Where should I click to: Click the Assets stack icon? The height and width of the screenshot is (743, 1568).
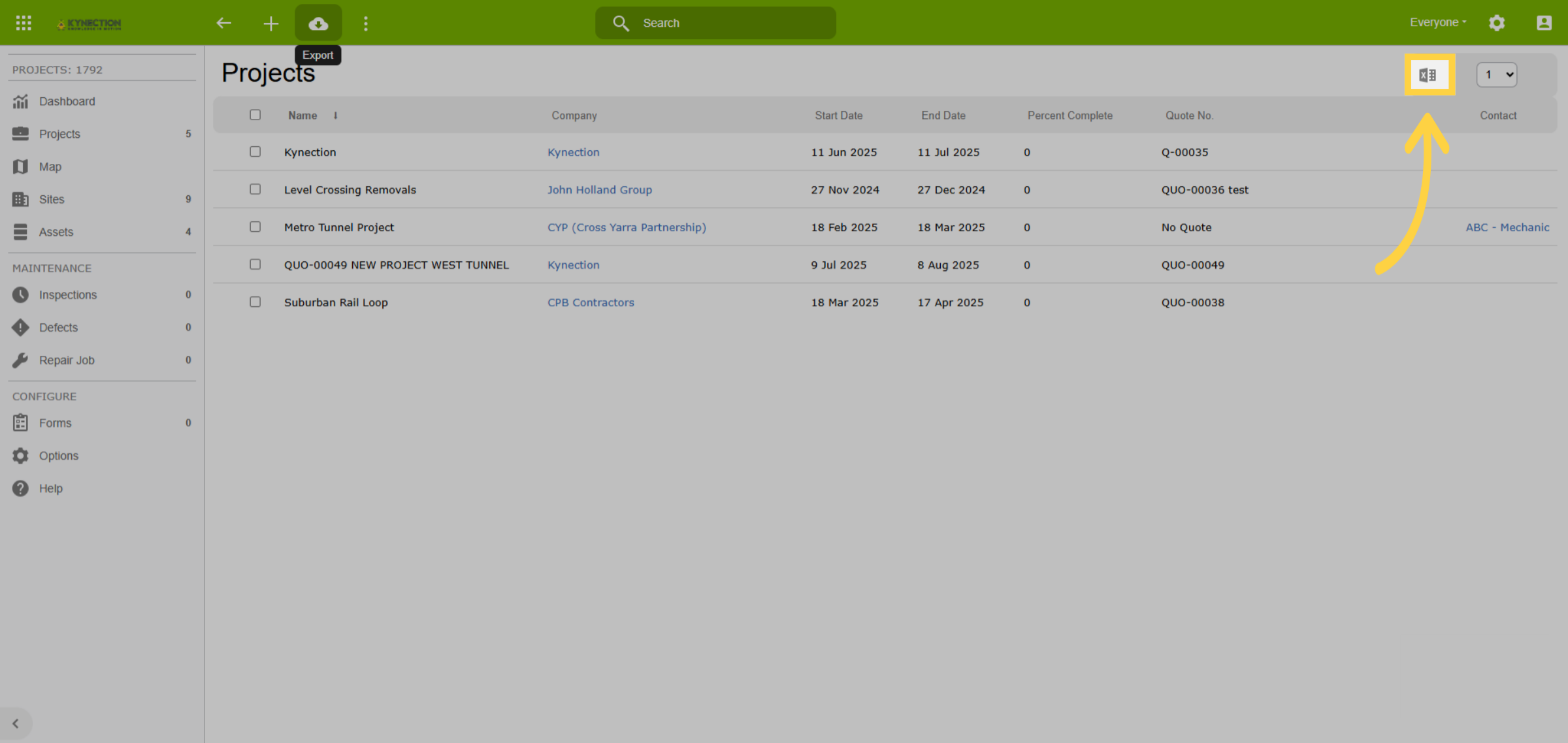[20, 232]
